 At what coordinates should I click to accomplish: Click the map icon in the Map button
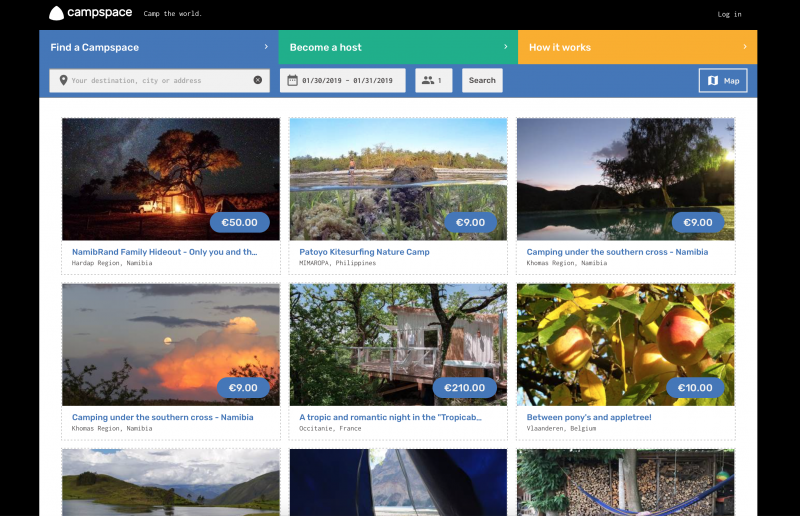[713, 81]
